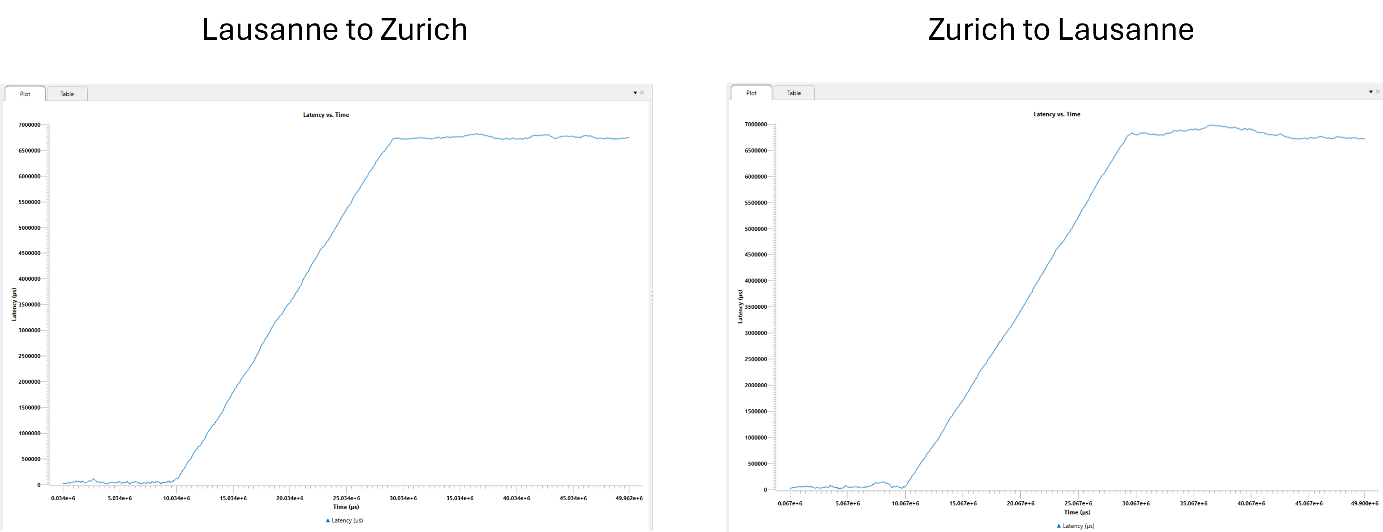Open the left panel's dropdown arrow menu
Screen dimensions: 1383x532
(635, 92)
